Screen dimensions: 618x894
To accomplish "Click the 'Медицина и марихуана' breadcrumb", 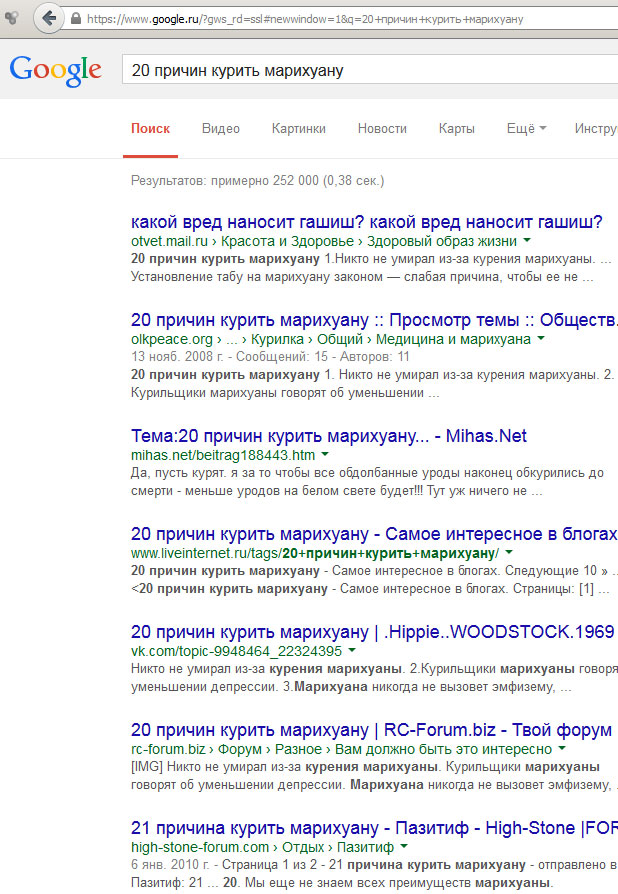I will point(453,339).
